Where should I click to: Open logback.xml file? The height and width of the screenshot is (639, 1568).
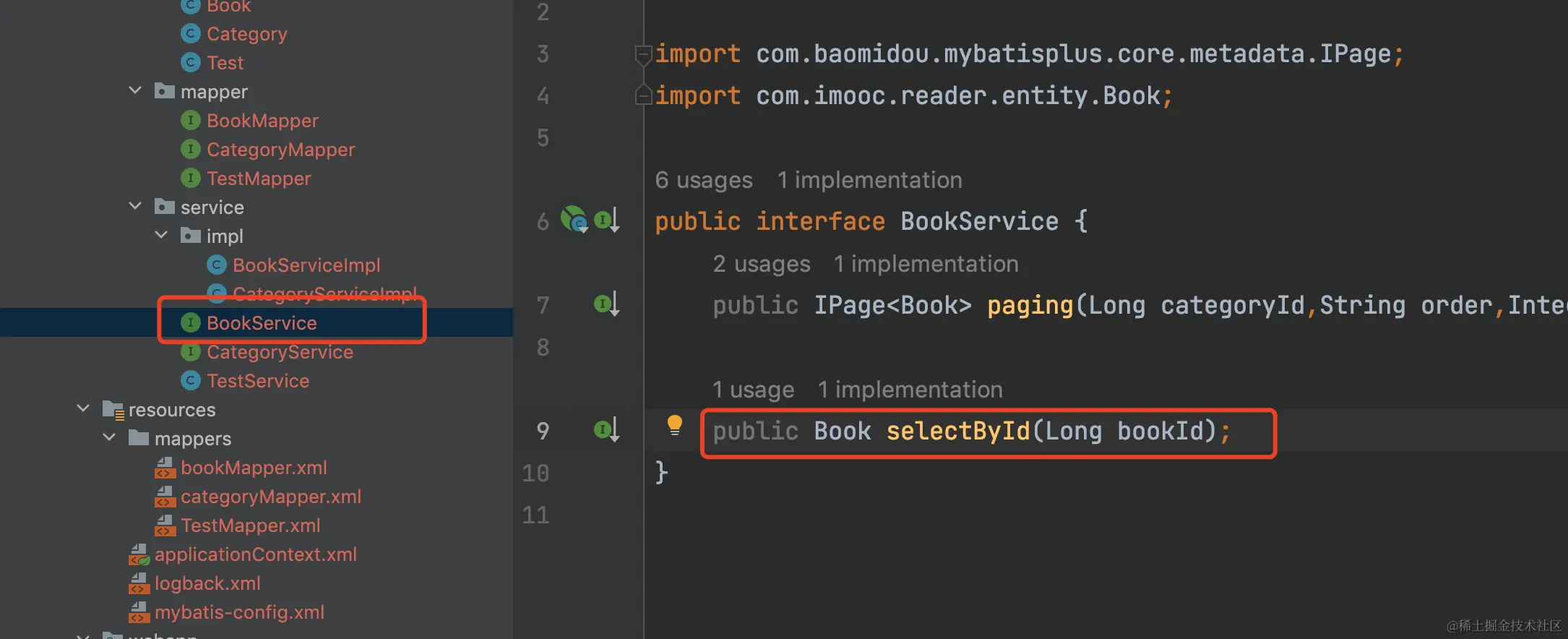207,583
